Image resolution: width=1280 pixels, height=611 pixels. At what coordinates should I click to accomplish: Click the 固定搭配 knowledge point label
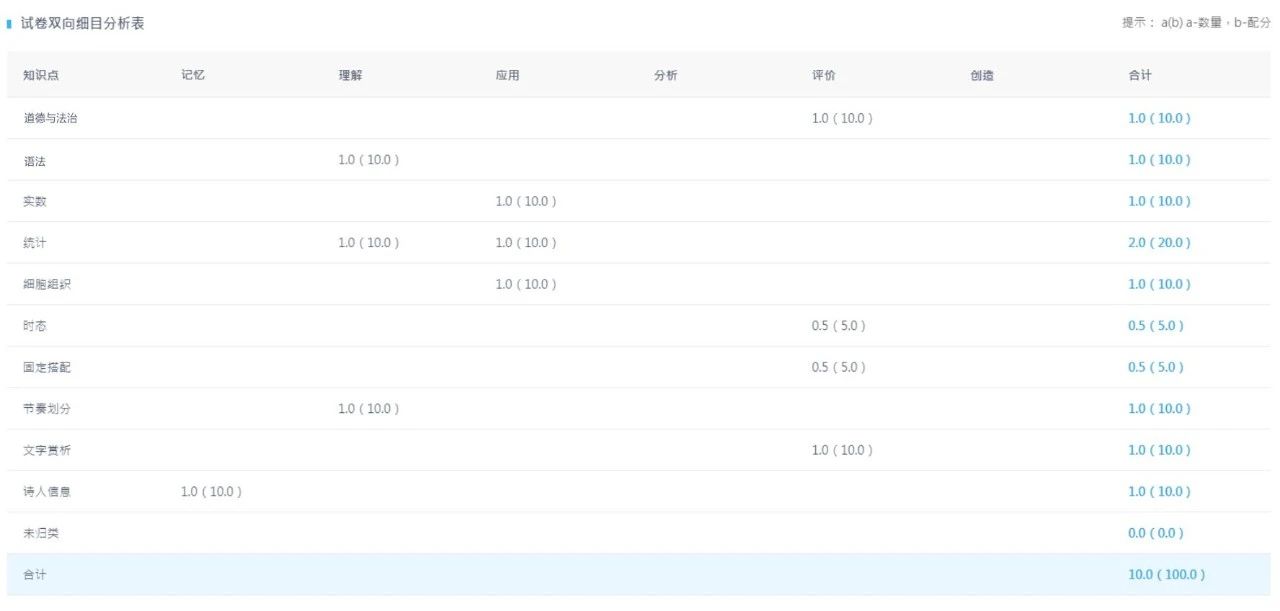coord(47,367)
